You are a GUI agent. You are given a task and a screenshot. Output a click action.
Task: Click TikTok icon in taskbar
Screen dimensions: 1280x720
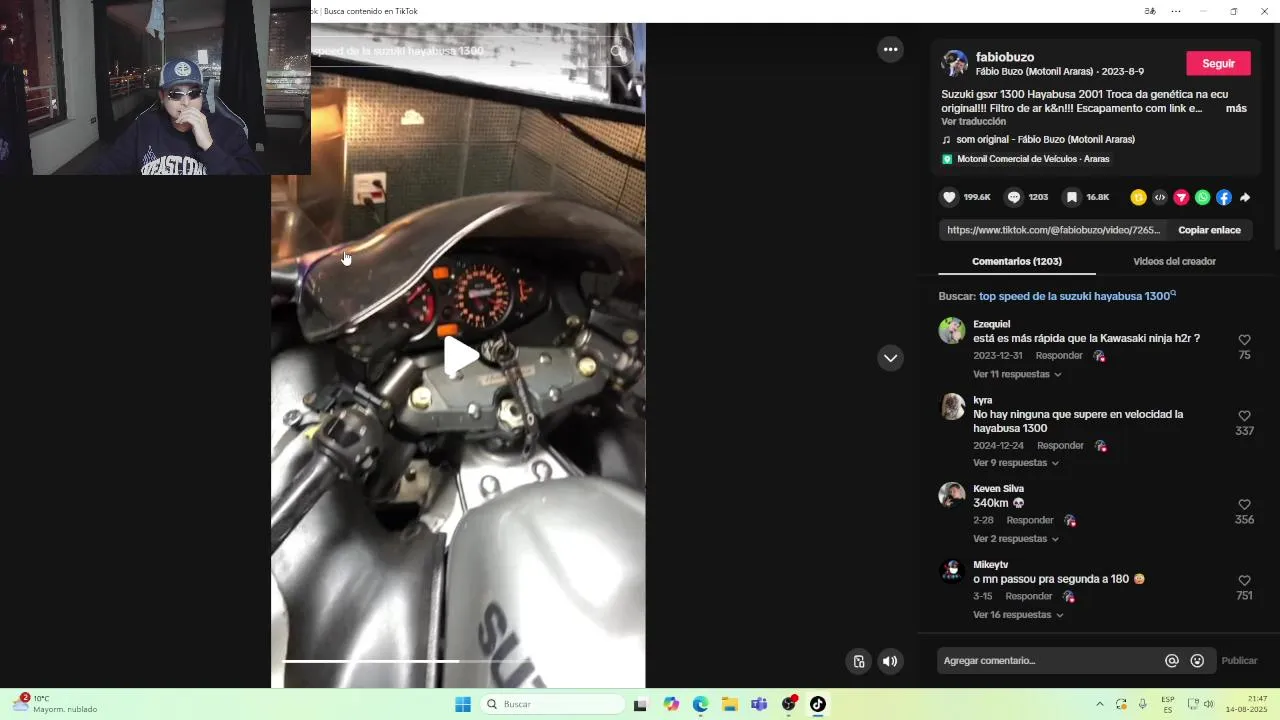pos(818,704)
